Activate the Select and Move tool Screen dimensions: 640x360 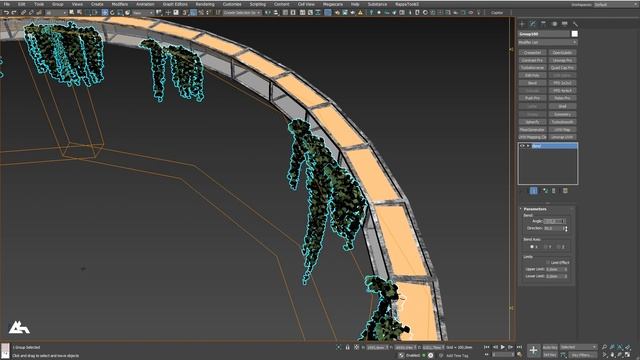[105, 13]
